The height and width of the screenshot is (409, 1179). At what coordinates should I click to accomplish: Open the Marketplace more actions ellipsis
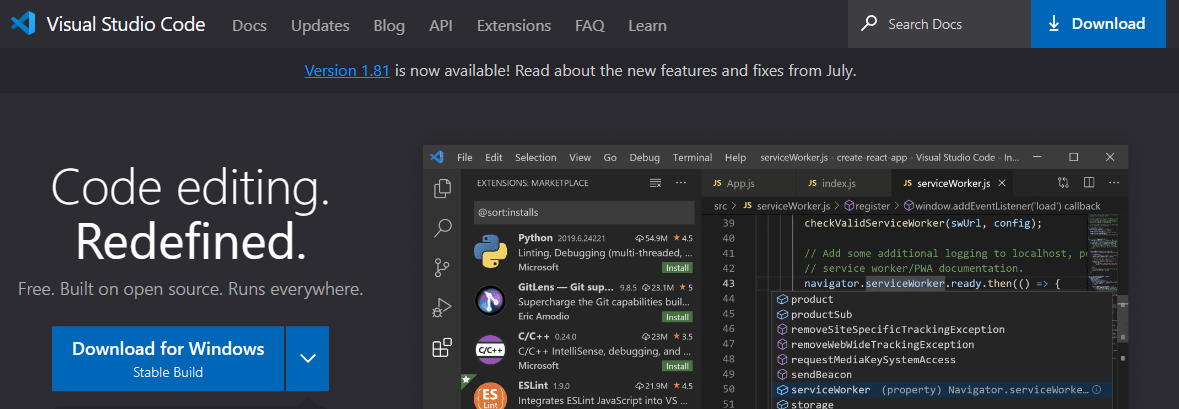(x=681, y=183)
